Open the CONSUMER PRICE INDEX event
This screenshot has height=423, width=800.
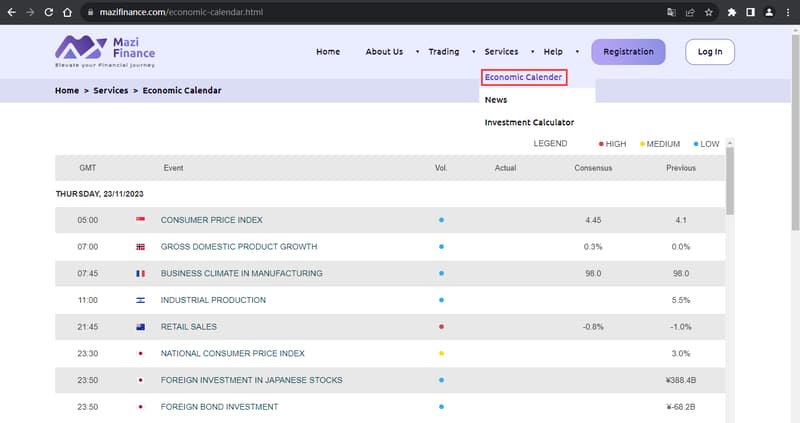click(212, 220)
